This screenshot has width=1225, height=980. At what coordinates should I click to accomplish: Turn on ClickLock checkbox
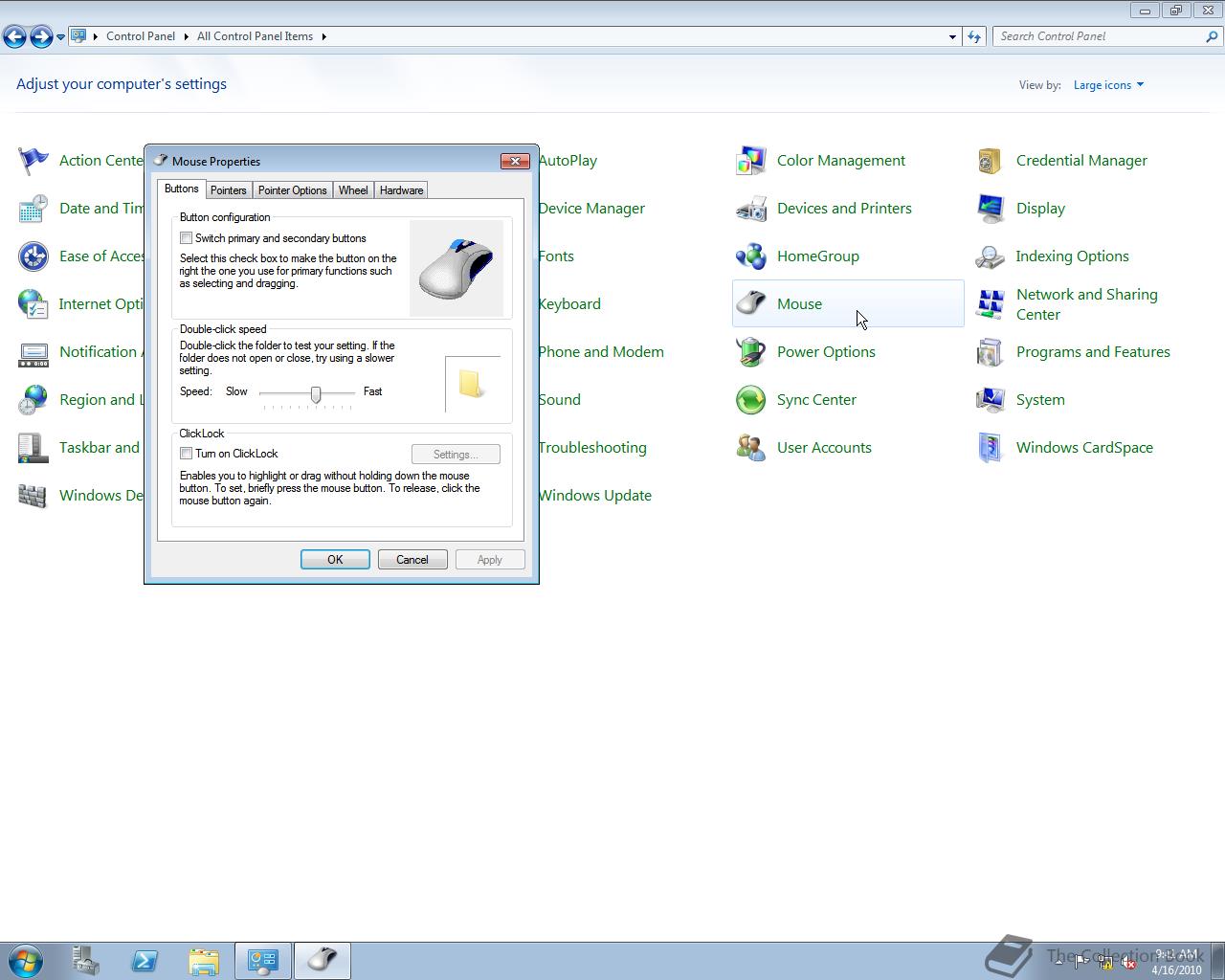point(187,453)
